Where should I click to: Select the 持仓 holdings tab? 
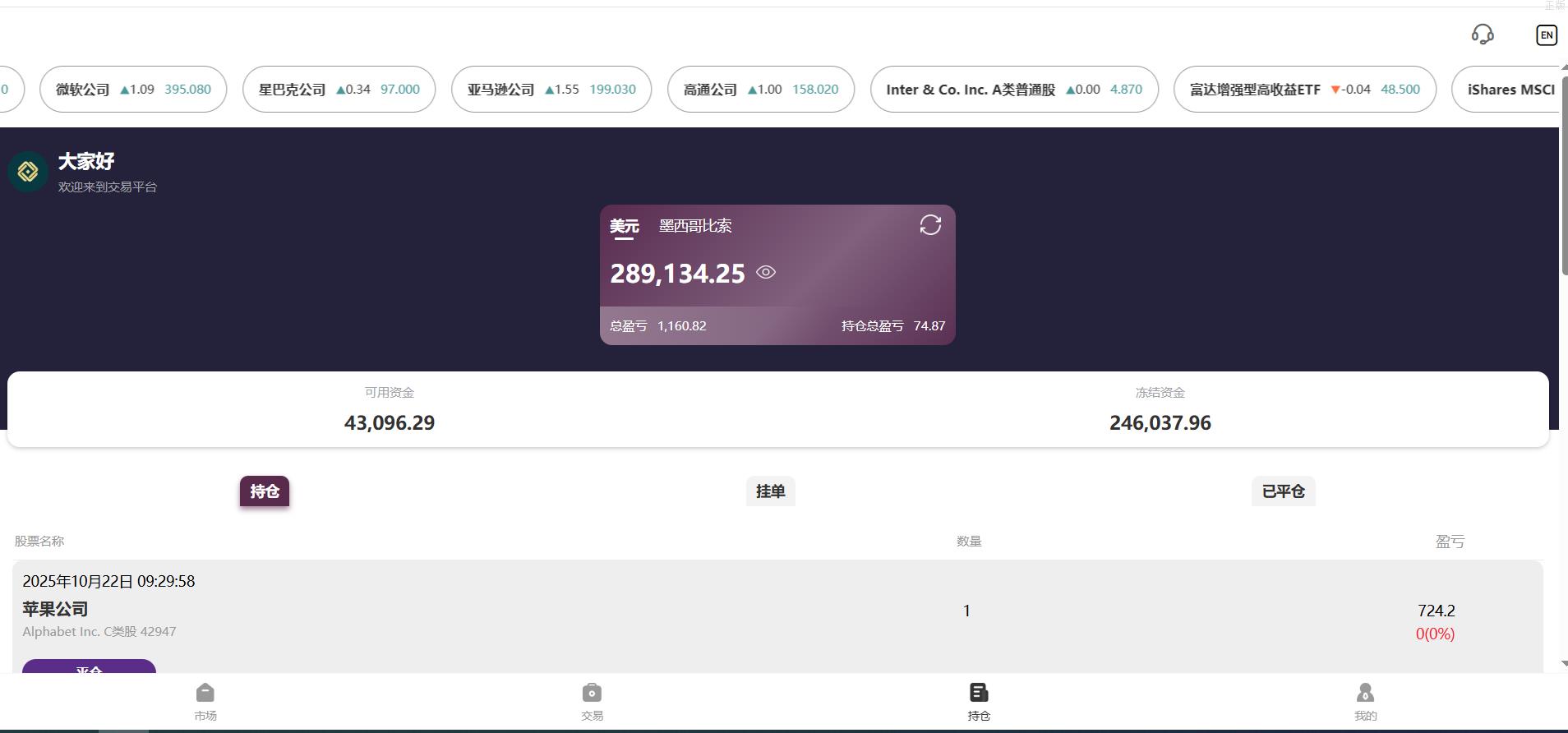coord(265,491)
